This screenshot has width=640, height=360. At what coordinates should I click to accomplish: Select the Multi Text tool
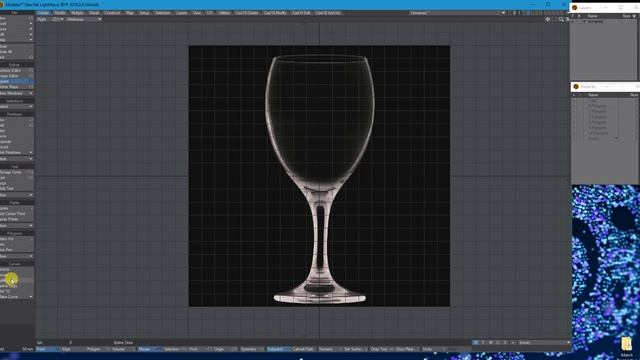click(16, 189)
